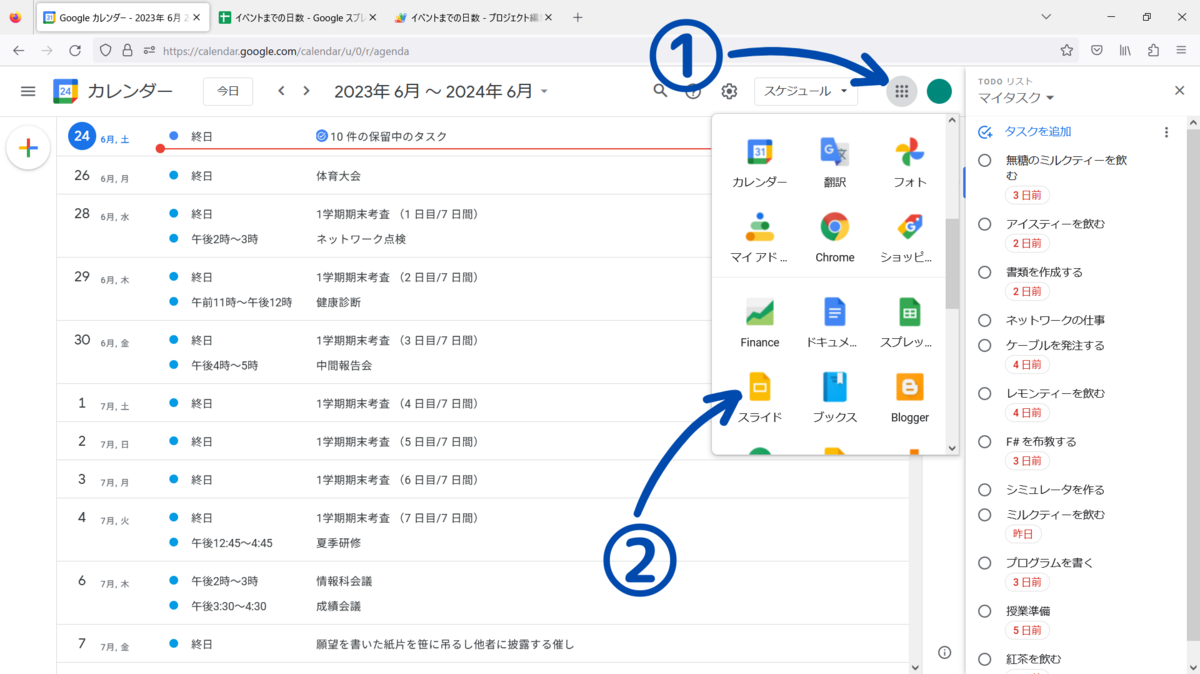Screen dimensions: 1200x674
Task: Open the 情報科会議 event
Action: coord(344,581)
